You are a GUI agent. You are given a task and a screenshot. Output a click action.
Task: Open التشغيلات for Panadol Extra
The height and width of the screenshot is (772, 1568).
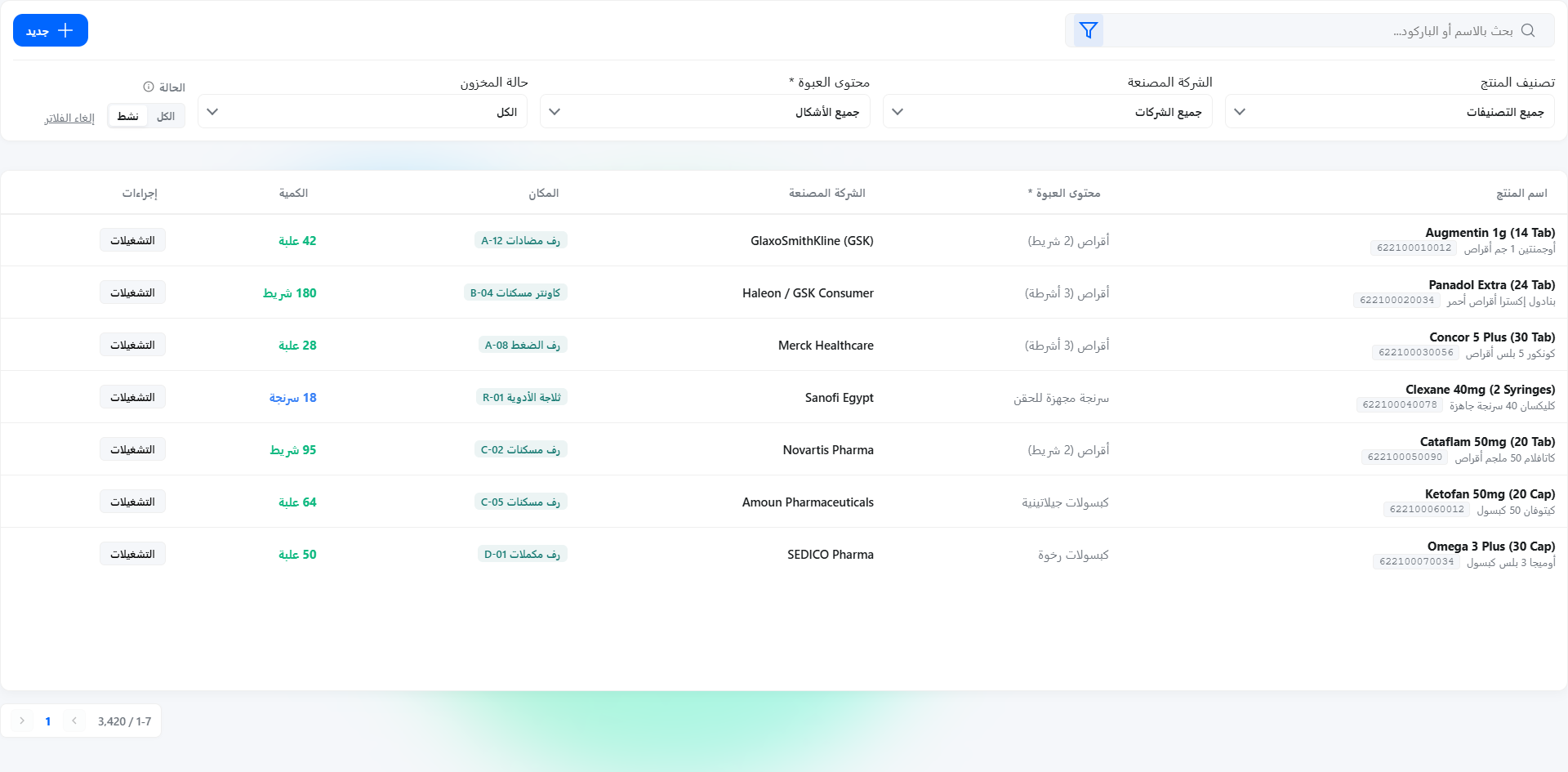click(132, 292)
